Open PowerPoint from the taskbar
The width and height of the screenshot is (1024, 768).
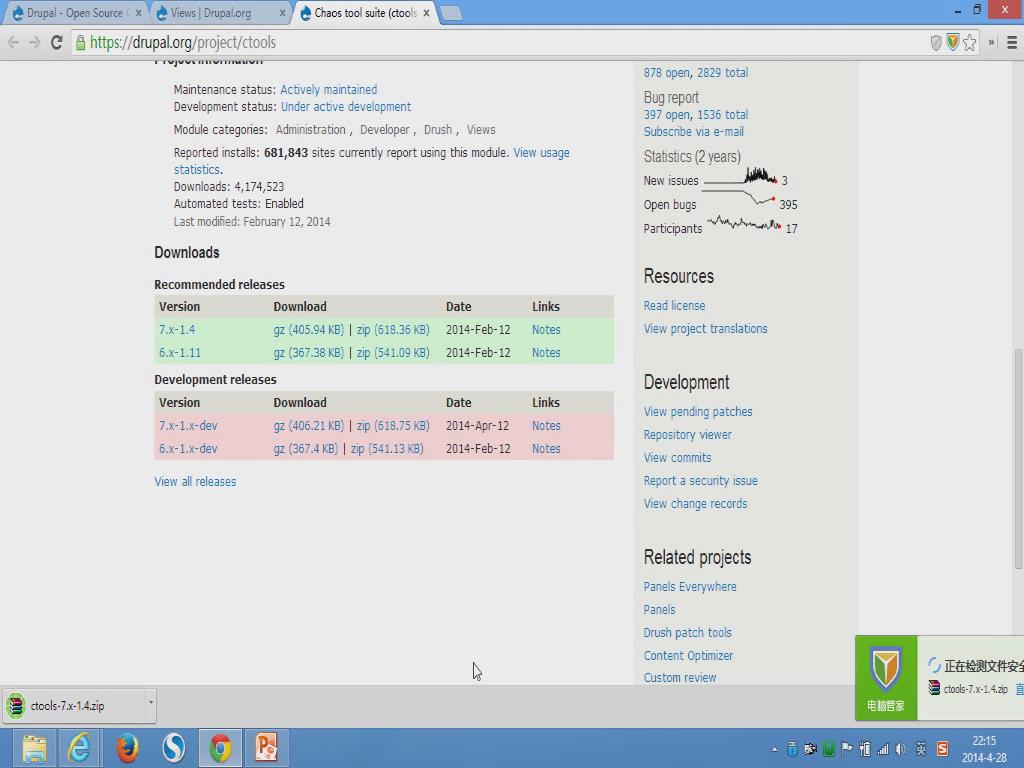[x=266, y=748]
